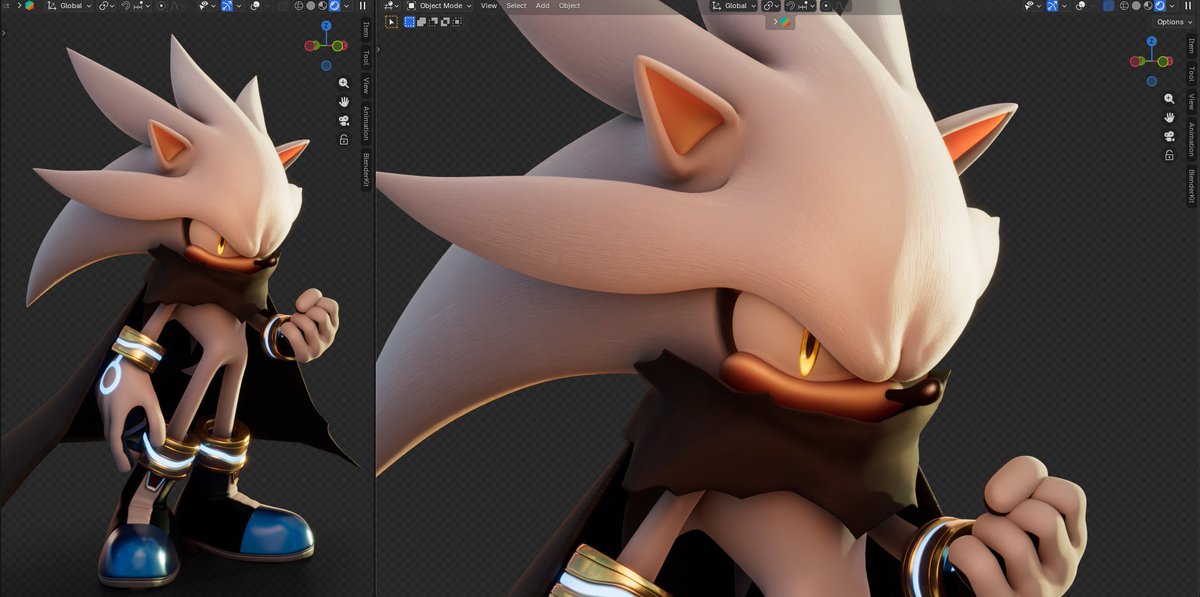
Task: Open the Item sidebar tab in left viewport
Action: click(366, 29)
